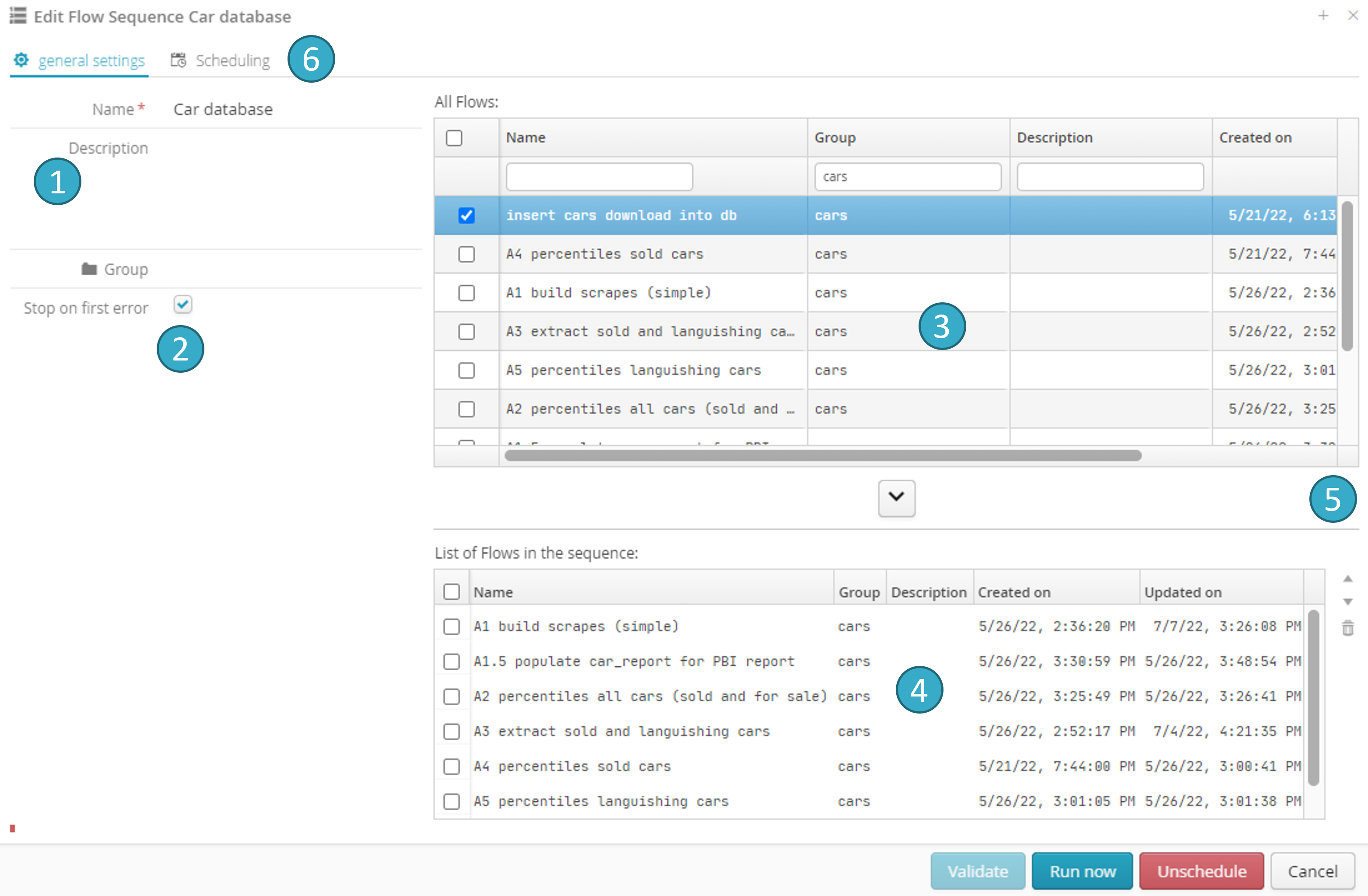Select 'insert cars download into db' row text
Image resolution: width=1368 pixels, height=896 pixels.
click(621, 216)
